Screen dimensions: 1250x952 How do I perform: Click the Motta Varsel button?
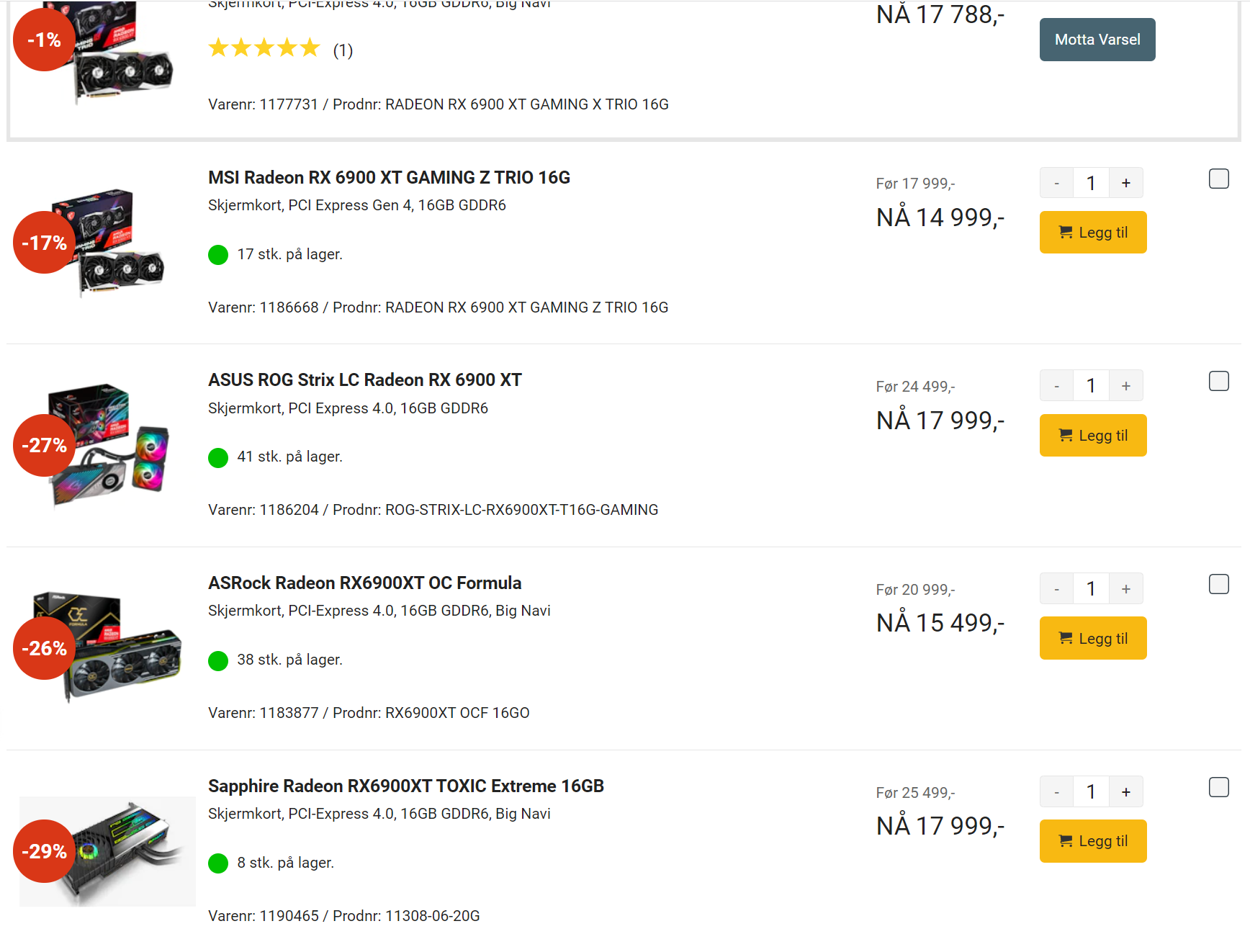tap(1097, 40)
